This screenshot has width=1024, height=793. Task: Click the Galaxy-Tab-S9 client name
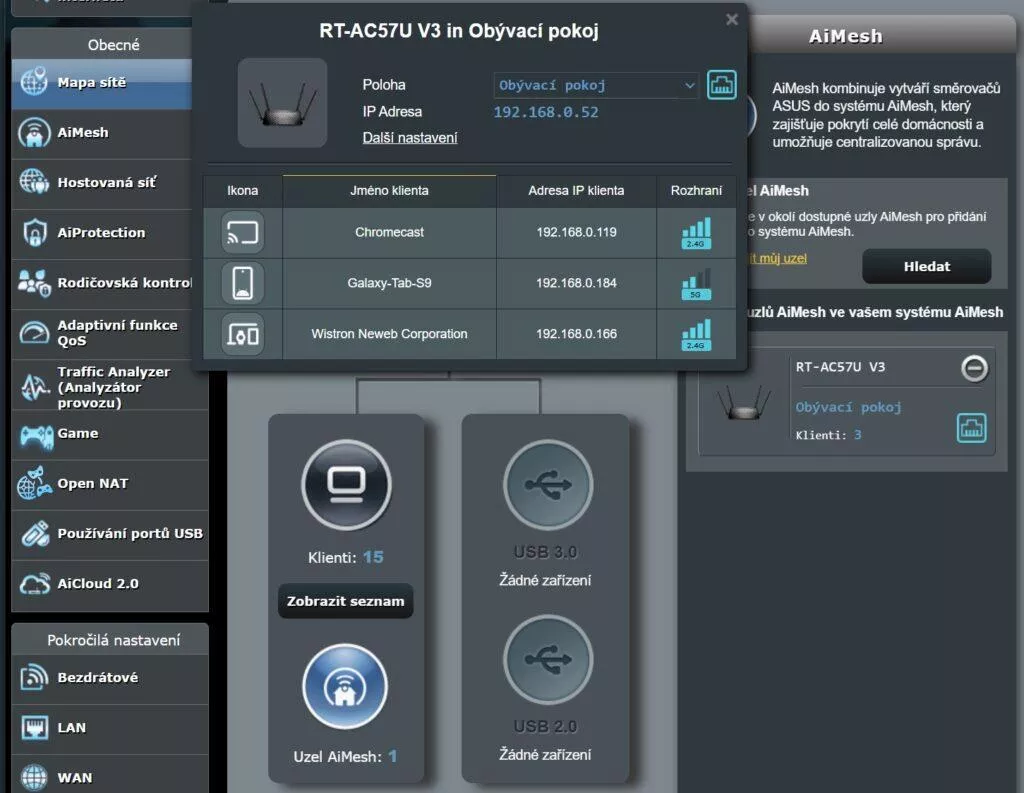[389, 283]
